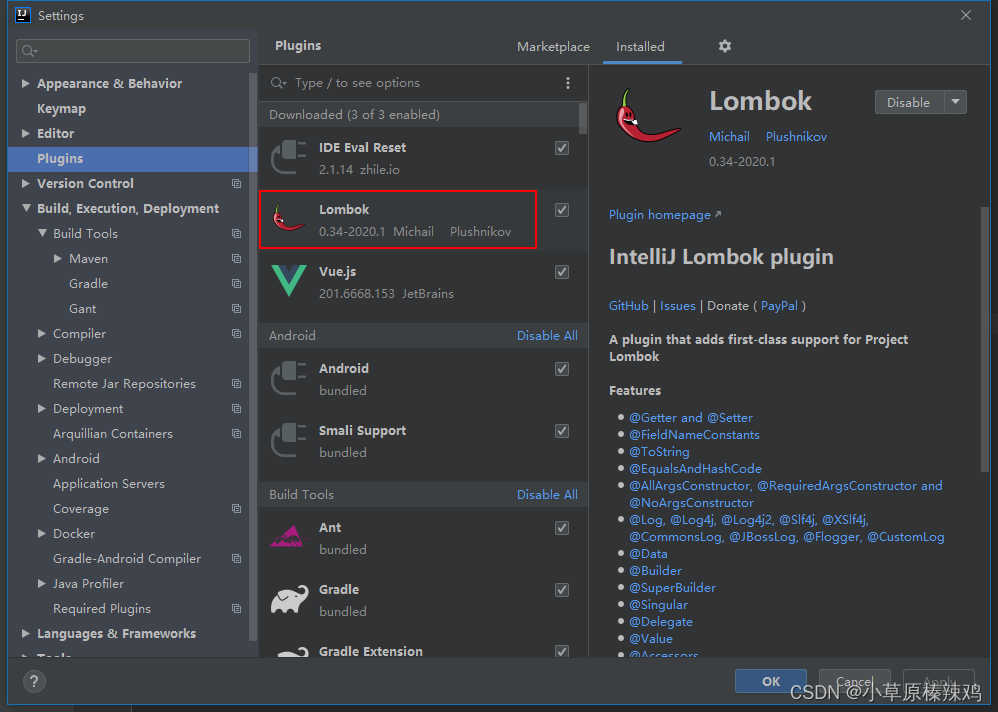Click project-level icon beside Build Tools
998x712 pixels.
click(x=236, y=234)
